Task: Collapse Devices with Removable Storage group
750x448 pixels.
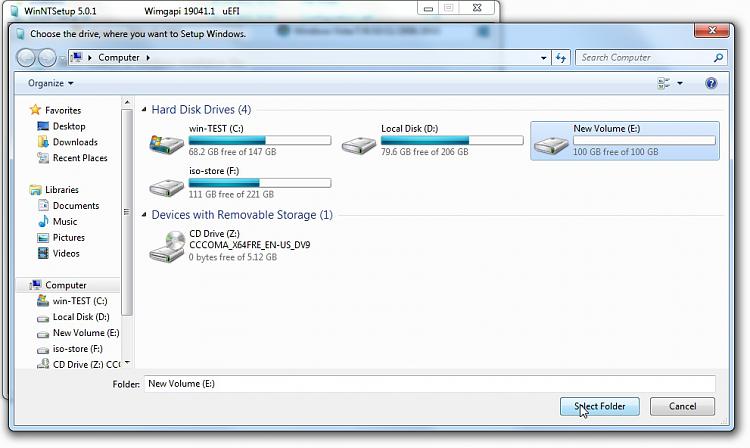Action: coord(144,215)
